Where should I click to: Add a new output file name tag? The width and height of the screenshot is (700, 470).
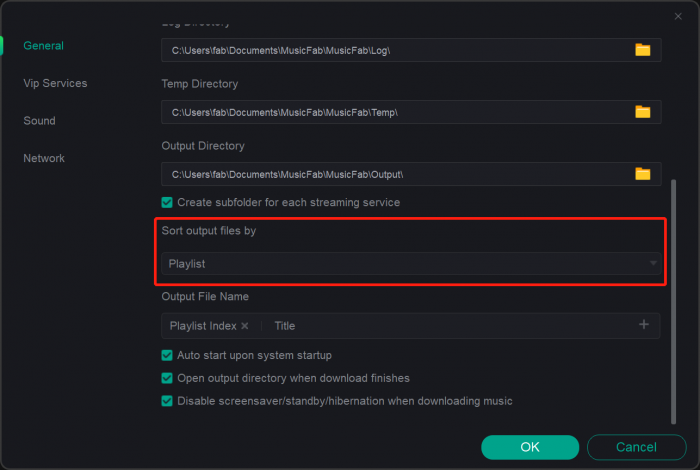[644, 325]
